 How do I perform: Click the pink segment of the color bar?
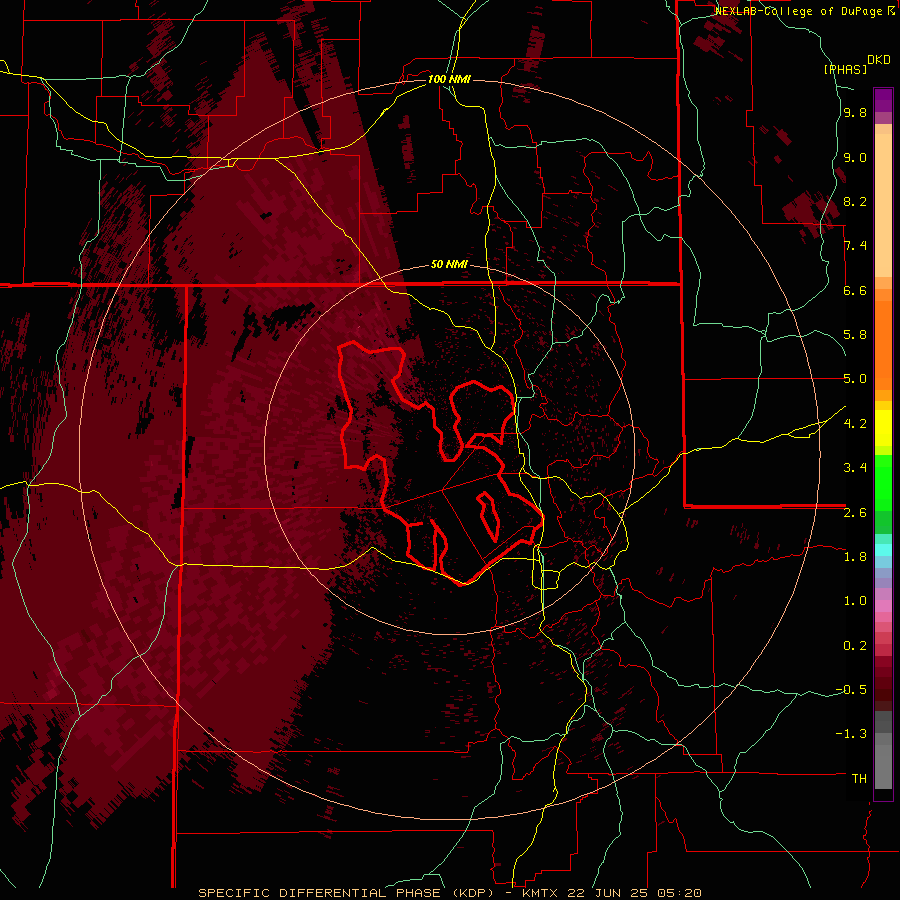pos(883,606)
